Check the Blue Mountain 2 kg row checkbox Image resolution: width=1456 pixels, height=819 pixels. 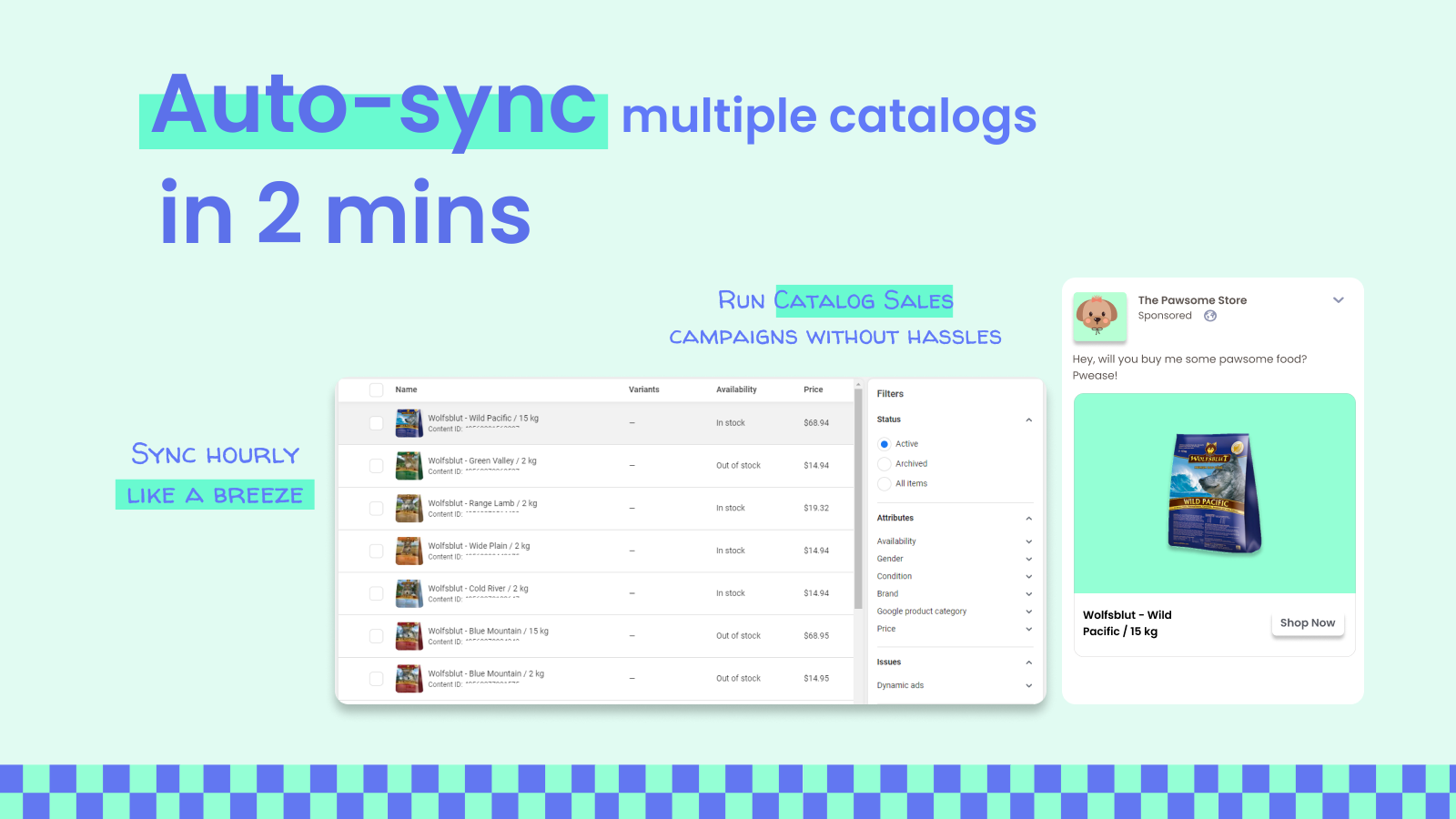click(x=376, y=678)
